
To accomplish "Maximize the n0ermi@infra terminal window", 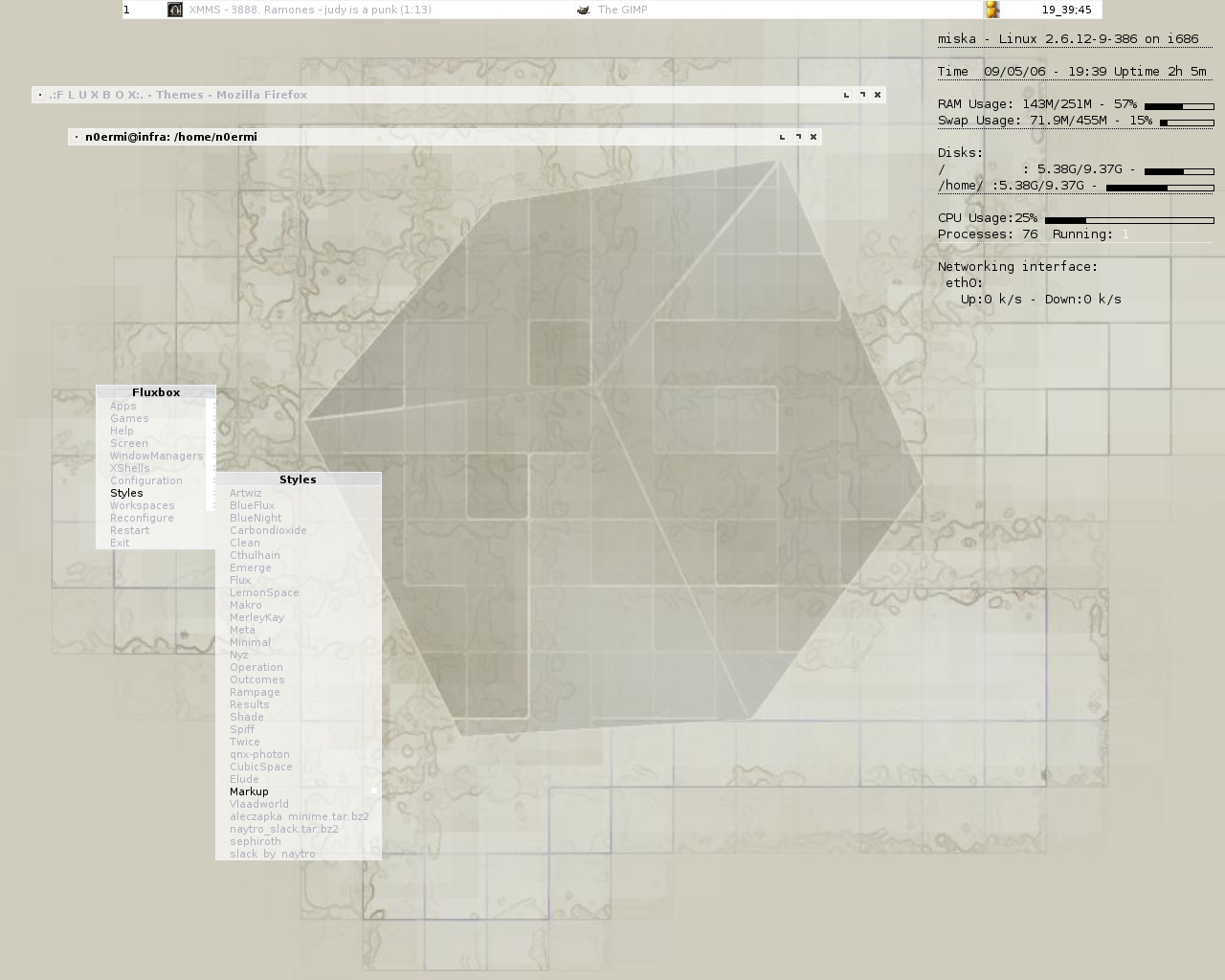I will 798,137.
